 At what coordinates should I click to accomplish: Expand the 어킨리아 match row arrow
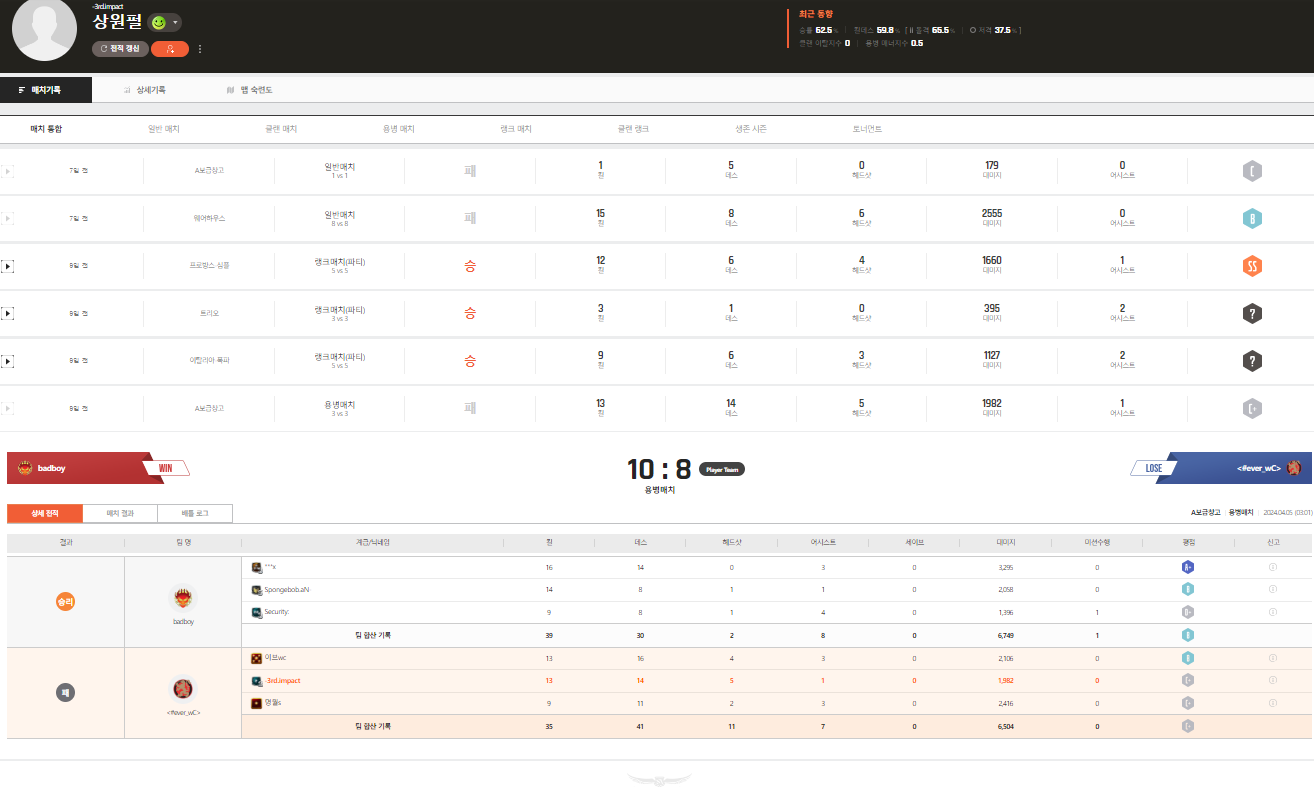(7, 361)
